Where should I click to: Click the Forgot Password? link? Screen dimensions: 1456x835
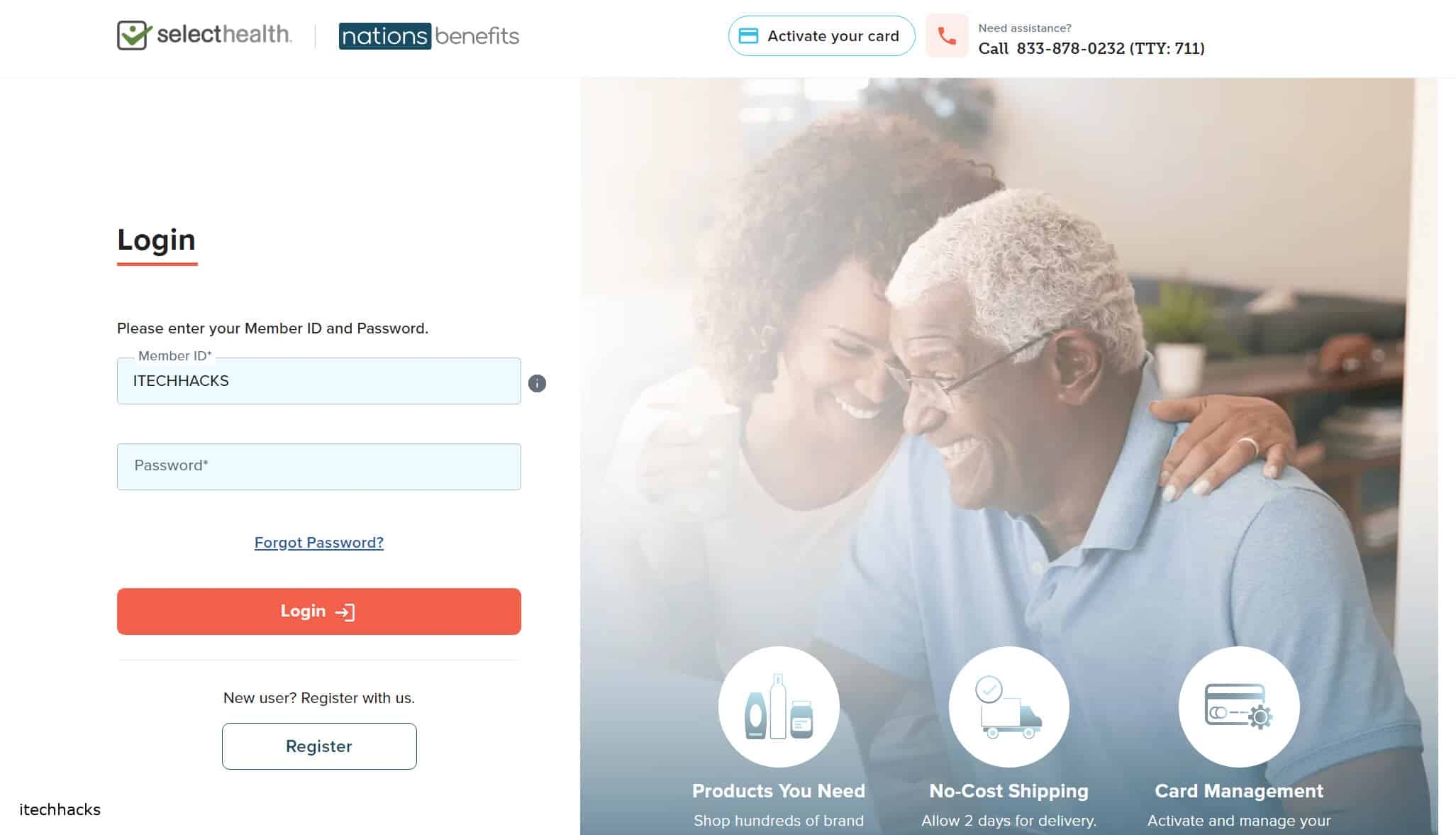[319, 541]
